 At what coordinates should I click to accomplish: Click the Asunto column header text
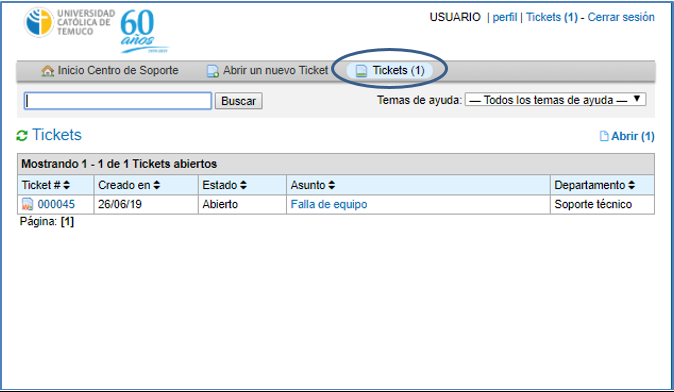click(308, 185)
